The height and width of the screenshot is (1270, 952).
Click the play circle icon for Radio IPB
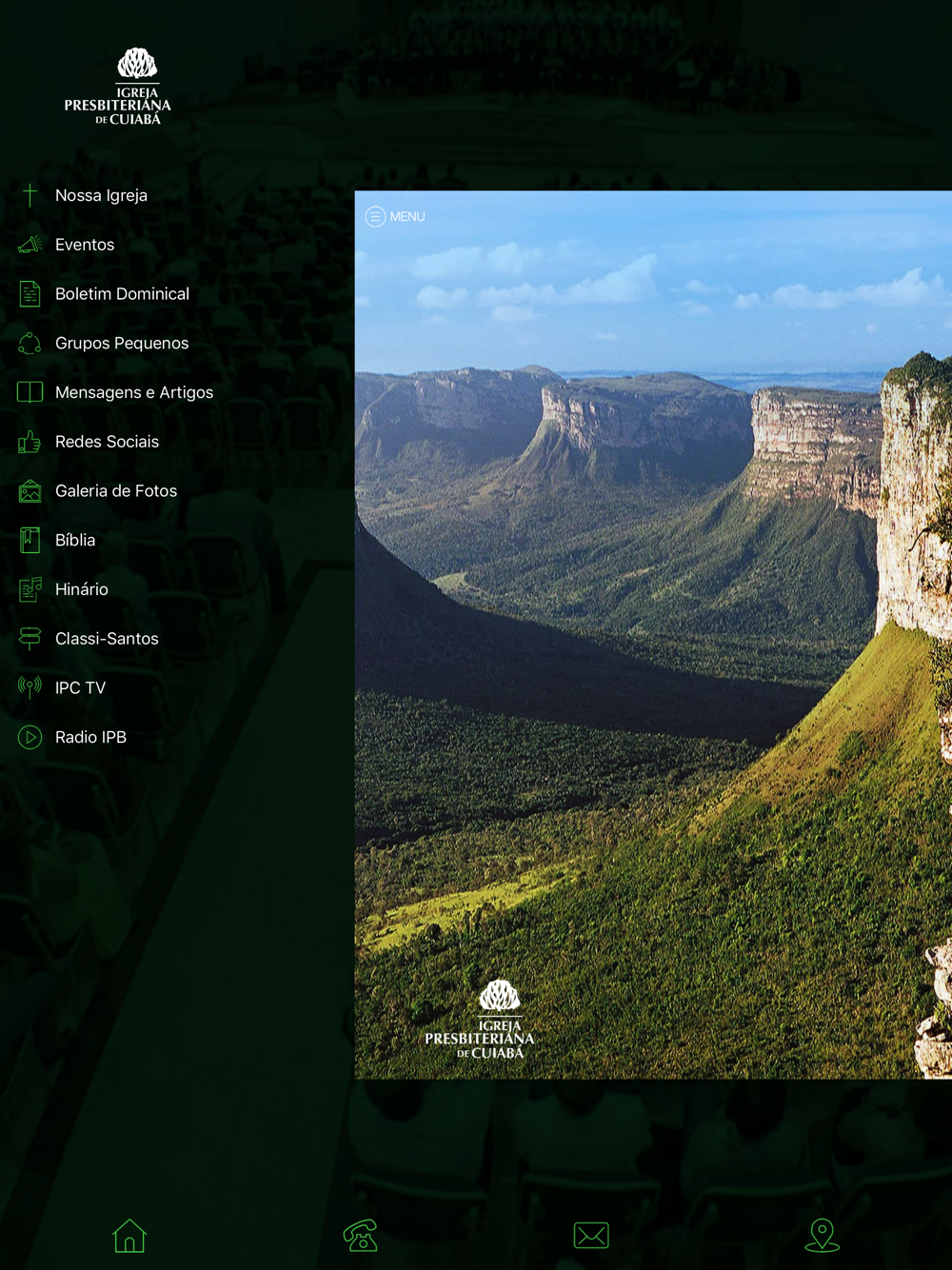pos(30,737)
